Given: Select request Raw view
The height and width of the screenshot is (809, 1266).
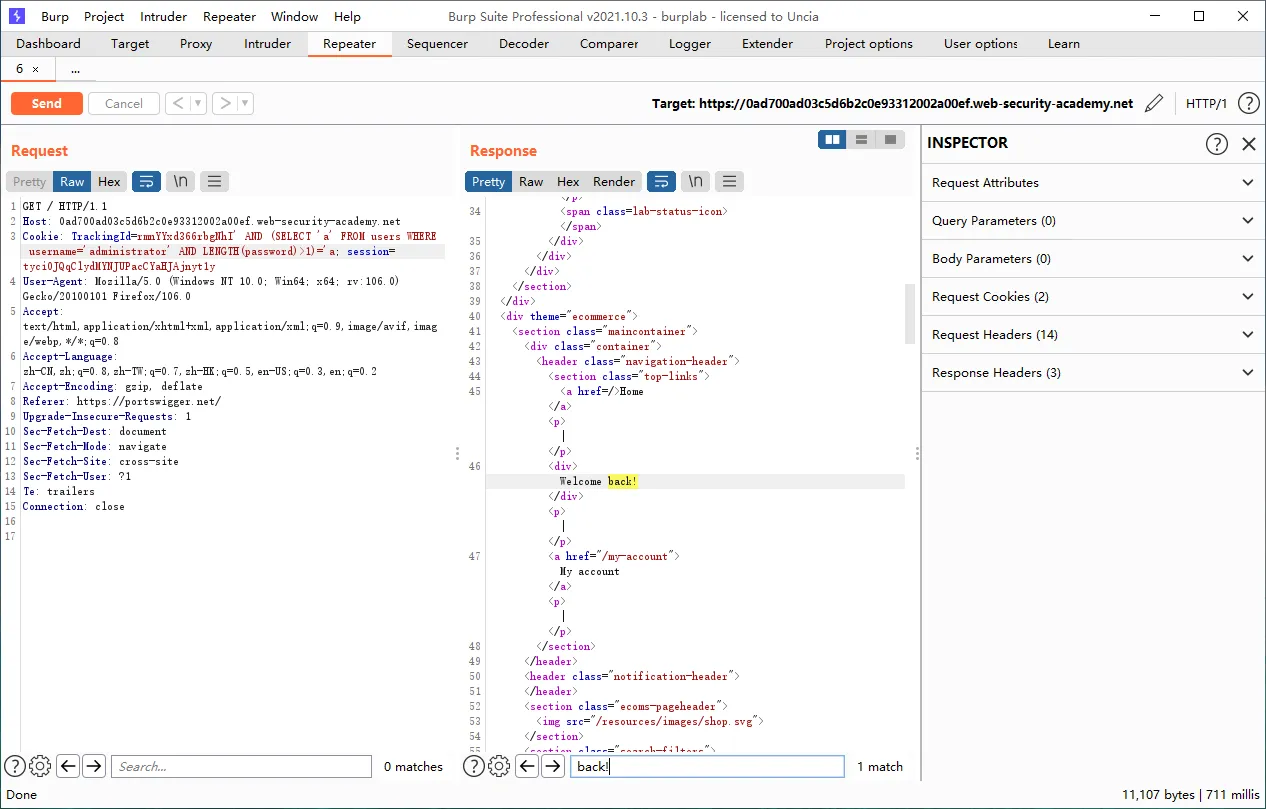Looking at the screenshot, I should 72,181.
